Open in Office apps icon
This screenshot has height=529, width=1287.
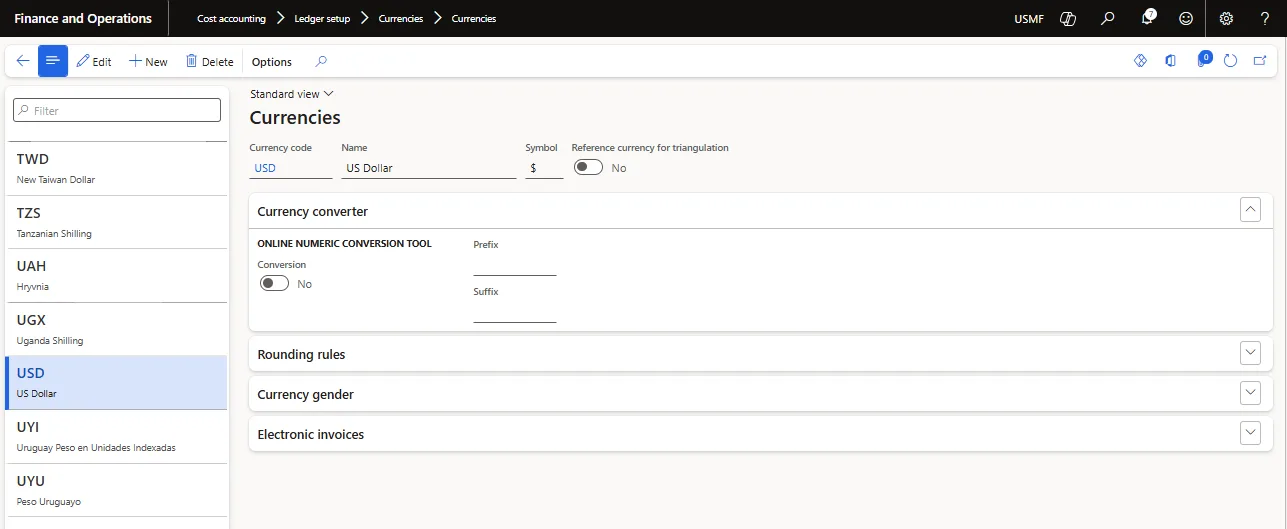click(x=1170, y=61)
